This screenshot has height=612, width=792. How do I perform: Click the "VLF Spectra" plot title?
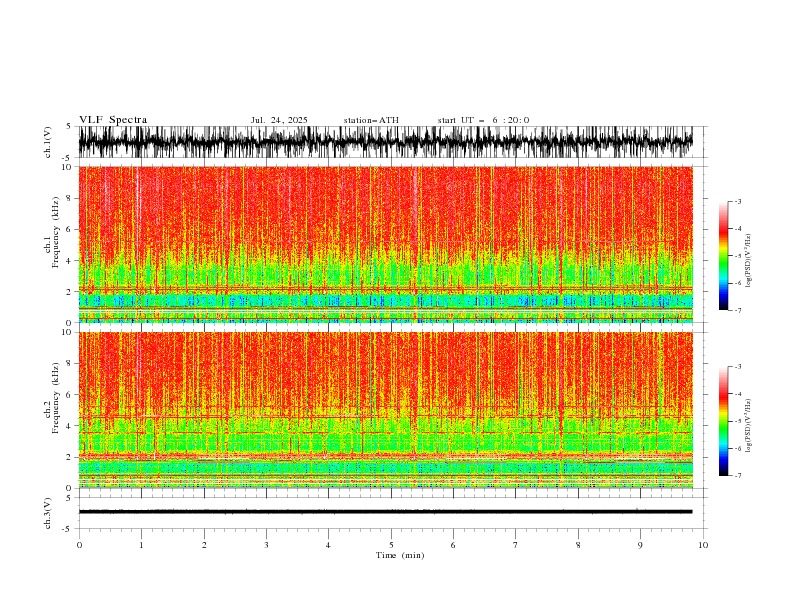(x=113, y=120)
